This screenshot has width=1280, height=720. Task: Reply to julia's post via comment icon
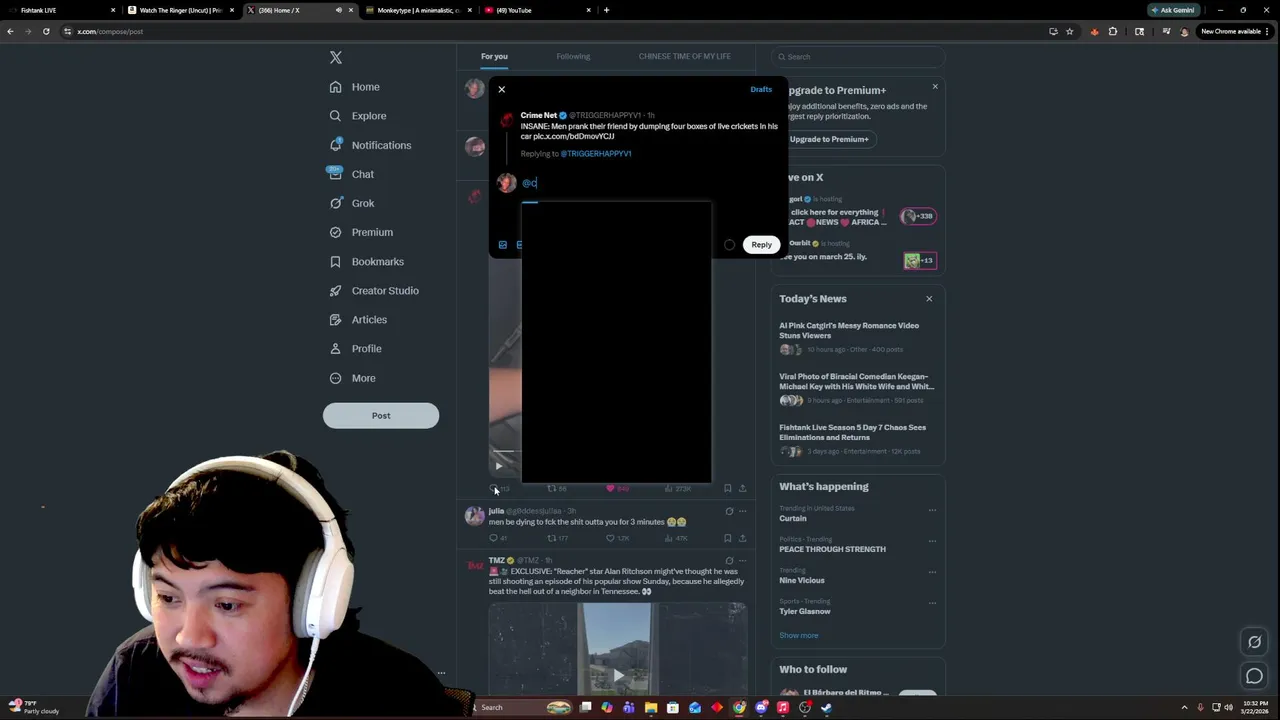493,538
